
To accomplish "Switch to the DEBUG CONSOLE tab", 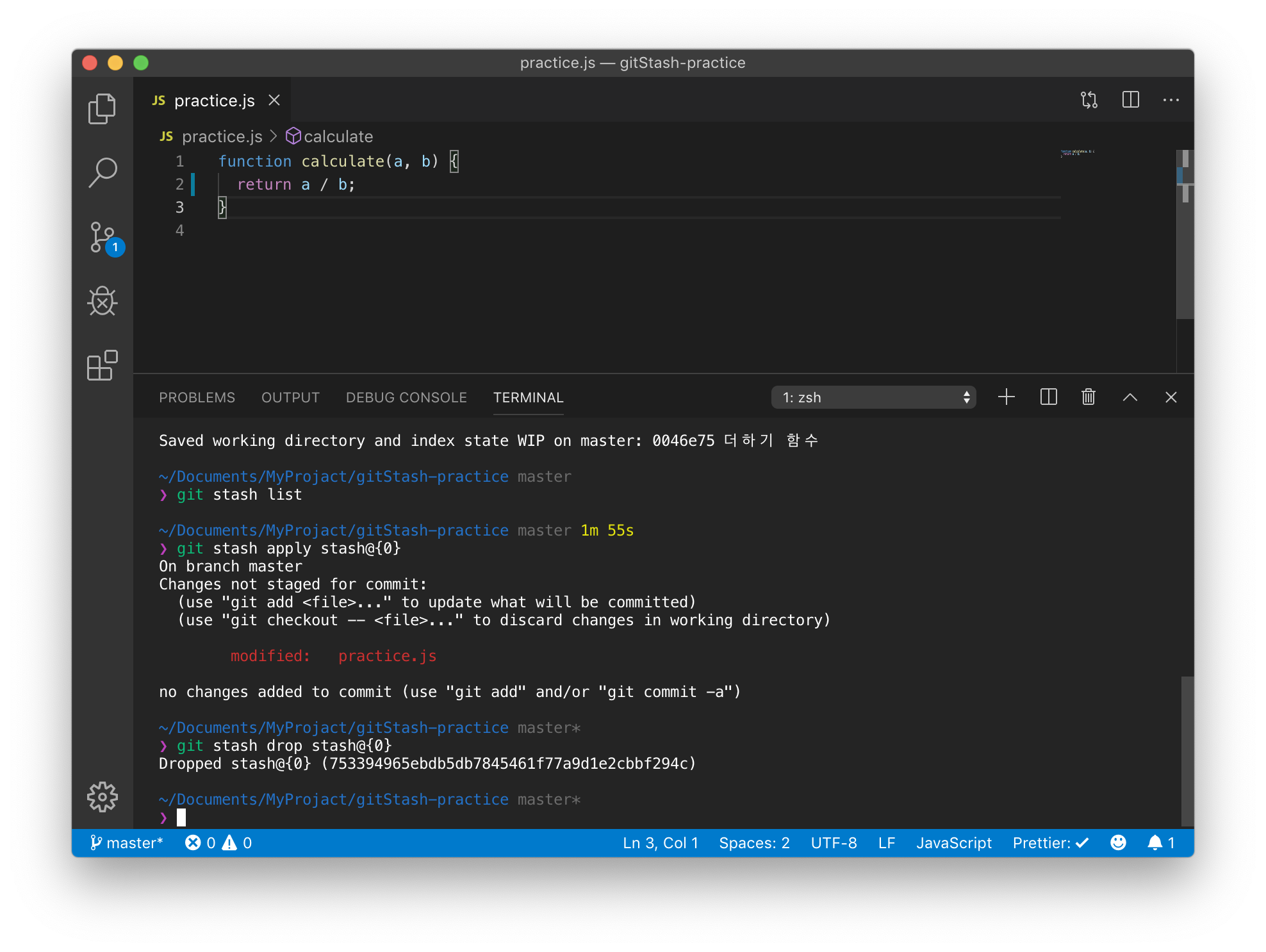I will tap(406, 397).
